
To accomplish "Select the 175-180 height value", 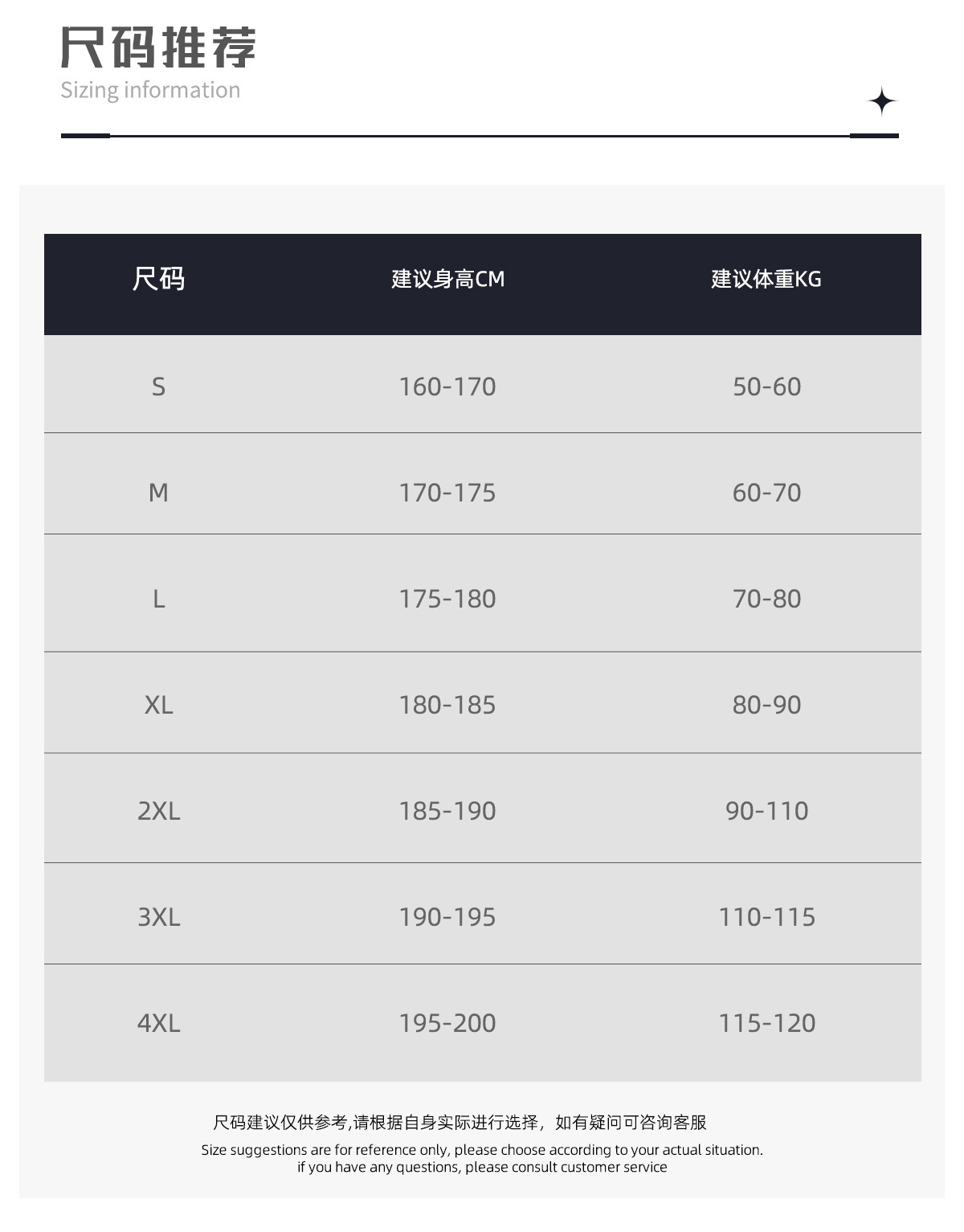I will pos(447,599).
